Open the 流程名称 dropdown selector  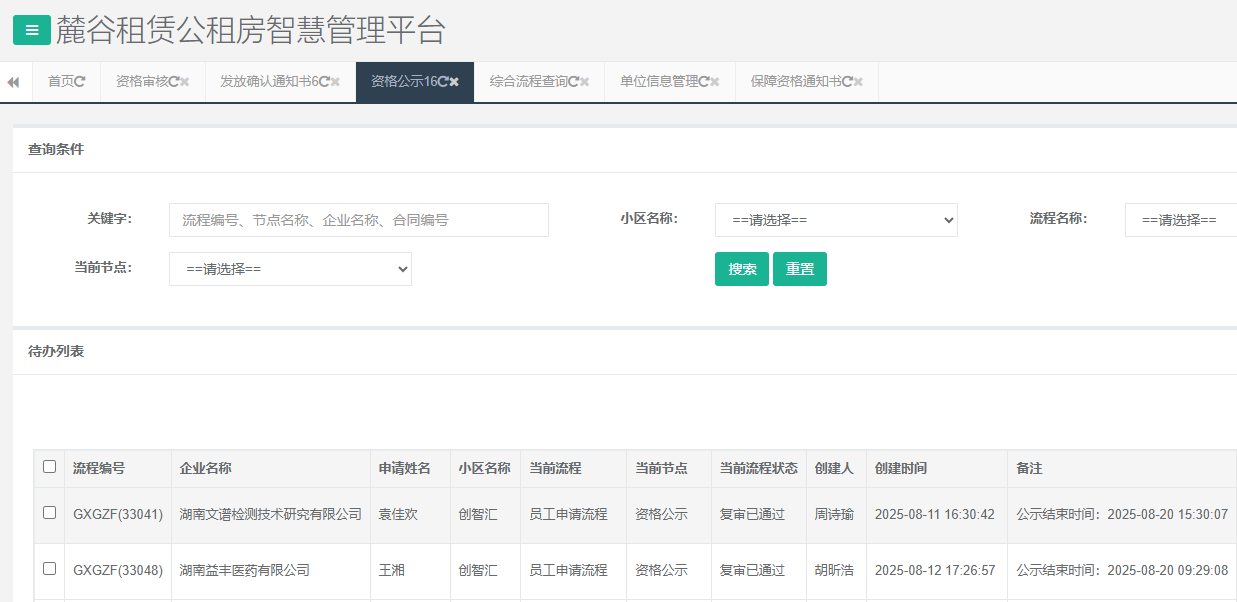pyautogui.click(x=1180, y=220)
